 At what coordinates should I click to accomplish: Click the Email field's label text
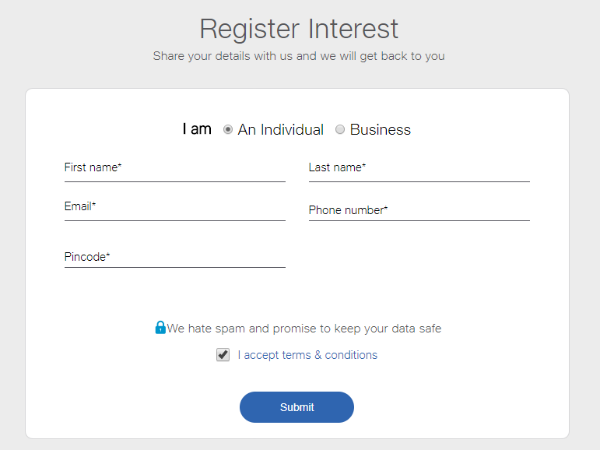click(x=80, y=206)
